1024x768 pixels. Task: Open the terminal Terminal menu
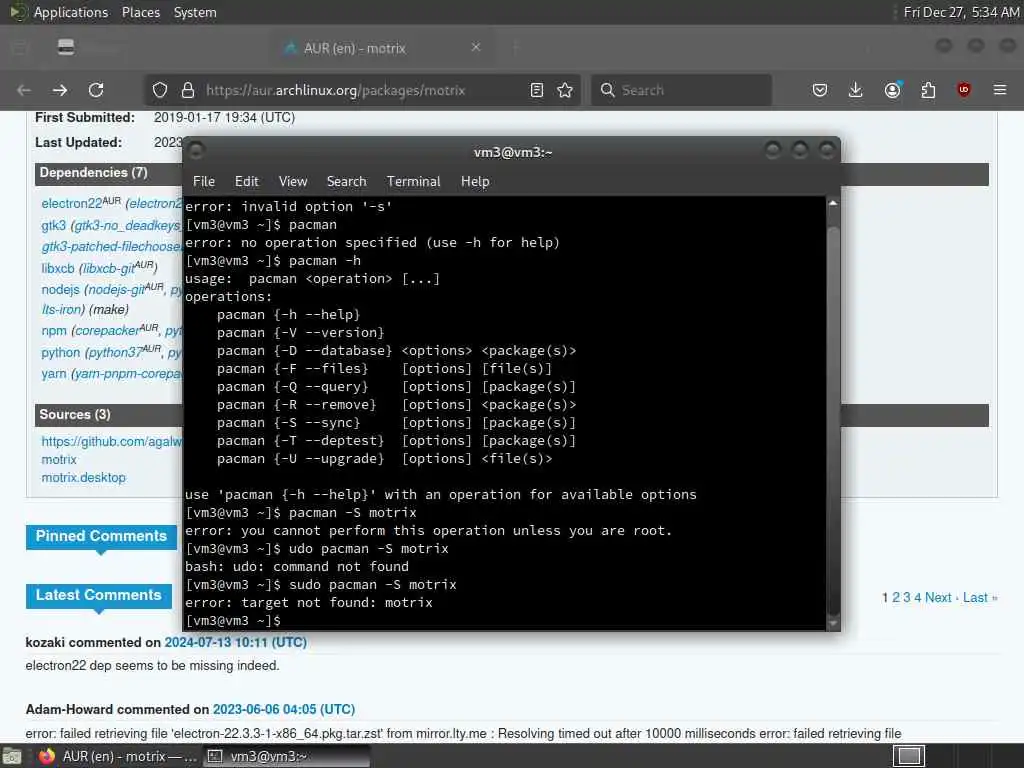click(413, 182)
